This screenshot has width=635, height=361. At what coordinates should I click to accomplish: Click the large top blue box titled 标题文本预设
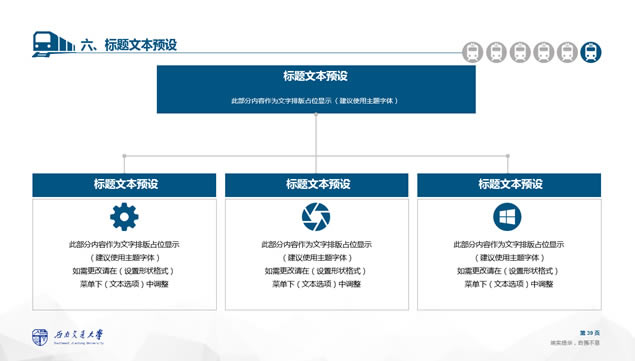coord(316,89)
